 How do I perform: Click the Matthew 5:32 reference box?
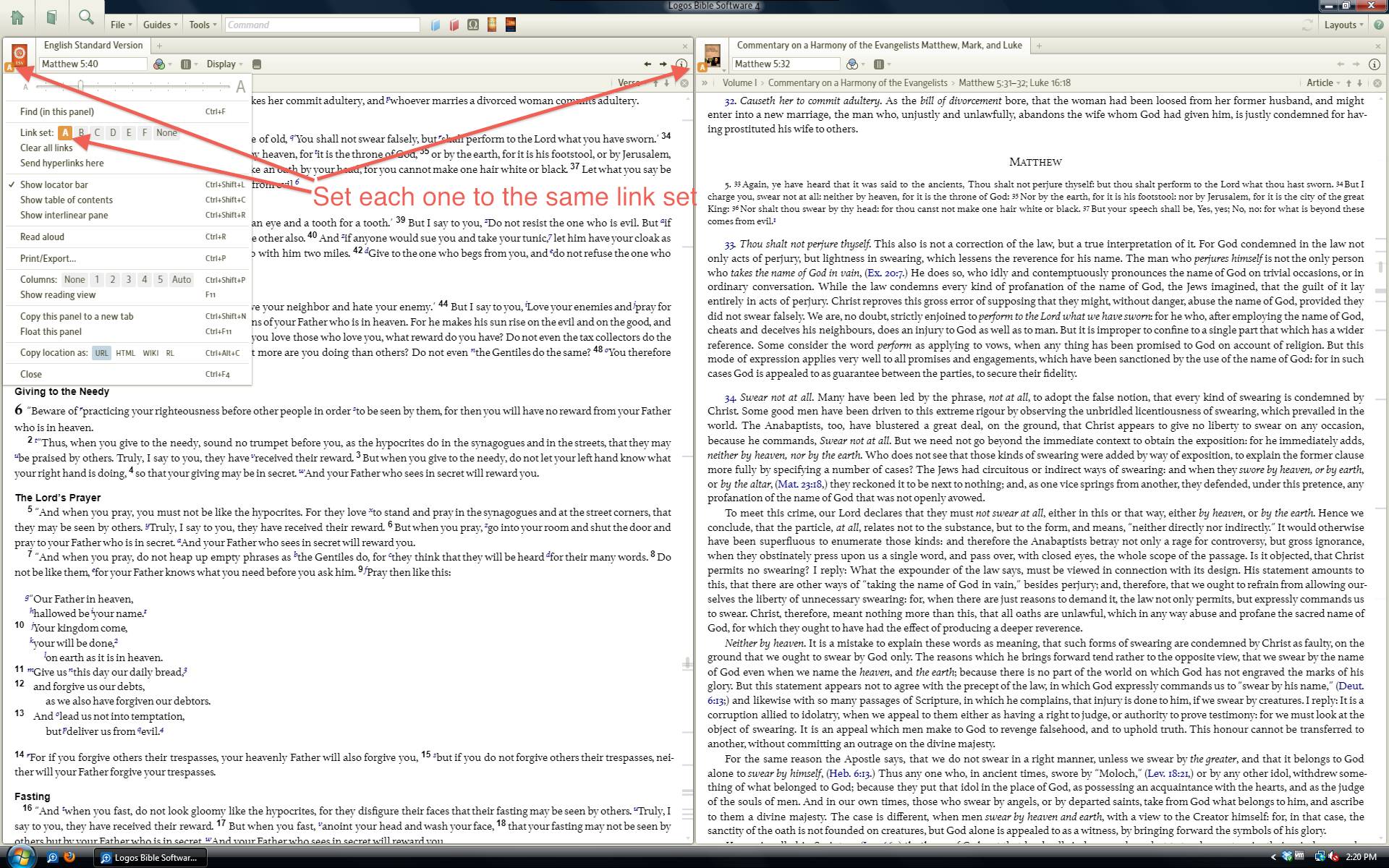point(786,64)
